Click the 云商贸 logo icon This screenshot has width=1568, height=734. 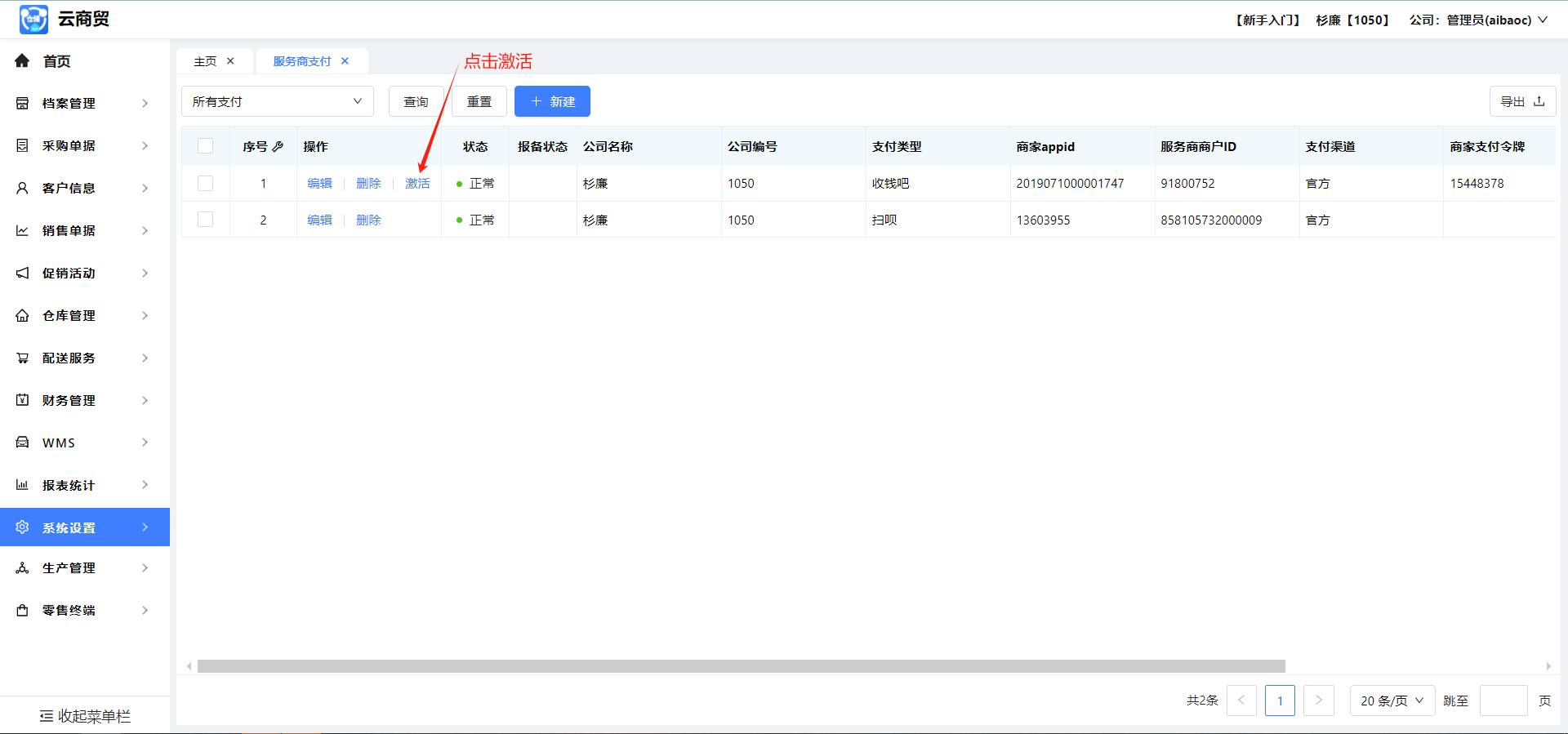[x=33, y=19]
